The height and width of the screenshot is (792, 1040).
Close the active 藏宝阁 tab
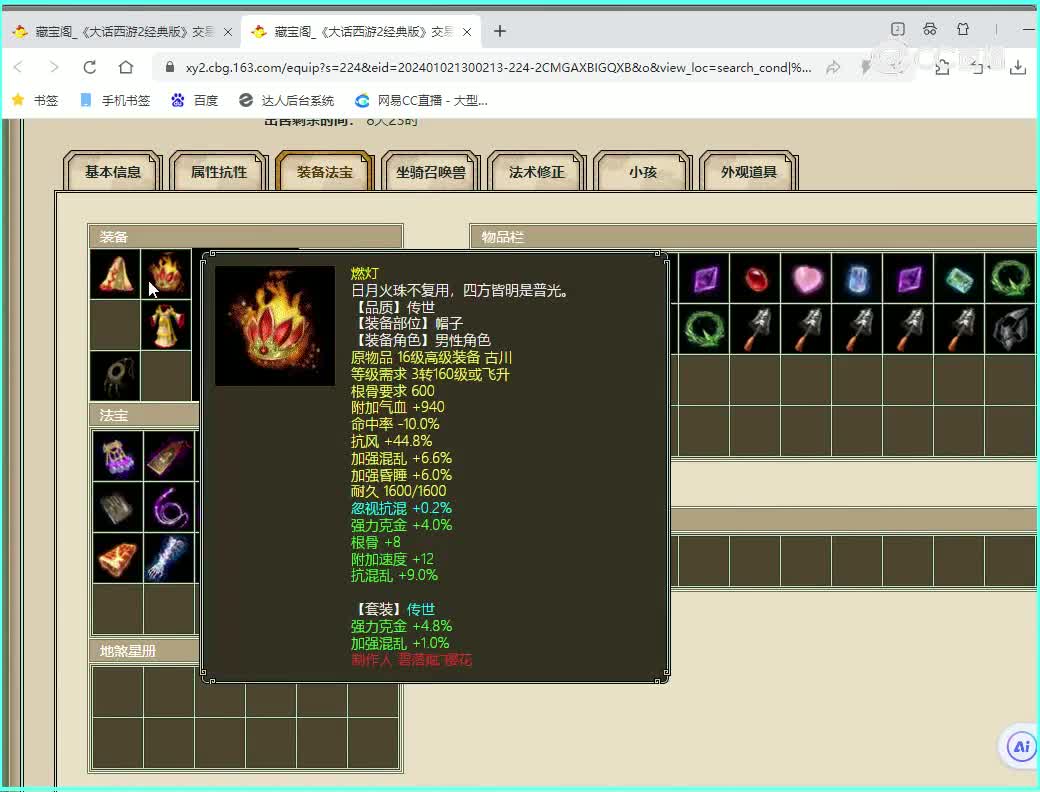click(467, 32)
